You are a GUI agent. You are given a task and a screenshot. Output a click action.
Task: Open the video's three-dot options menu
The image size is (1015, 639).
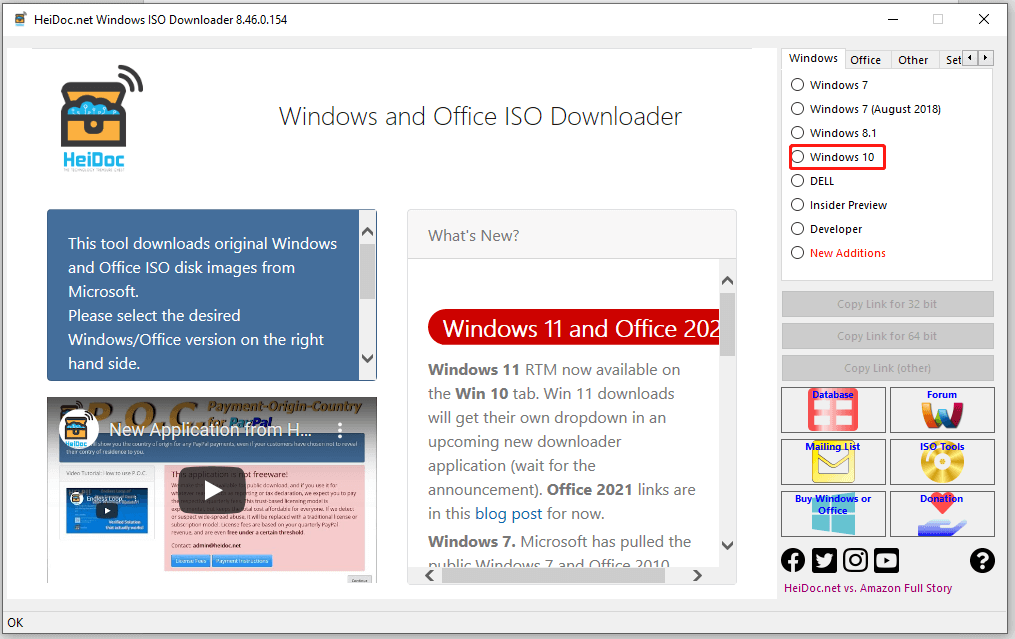pos(338,429)
